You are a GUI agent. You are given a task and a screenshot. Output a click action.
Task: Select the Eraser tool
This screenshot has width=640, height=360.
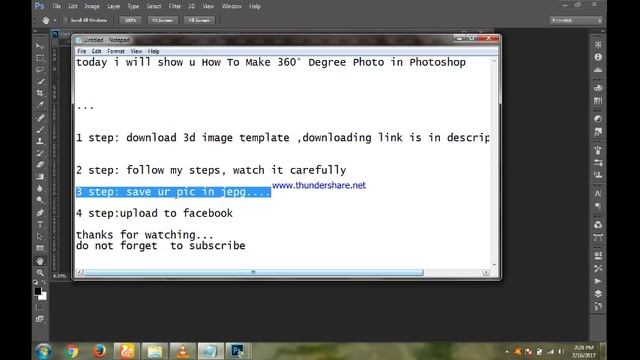coord(40,165)
